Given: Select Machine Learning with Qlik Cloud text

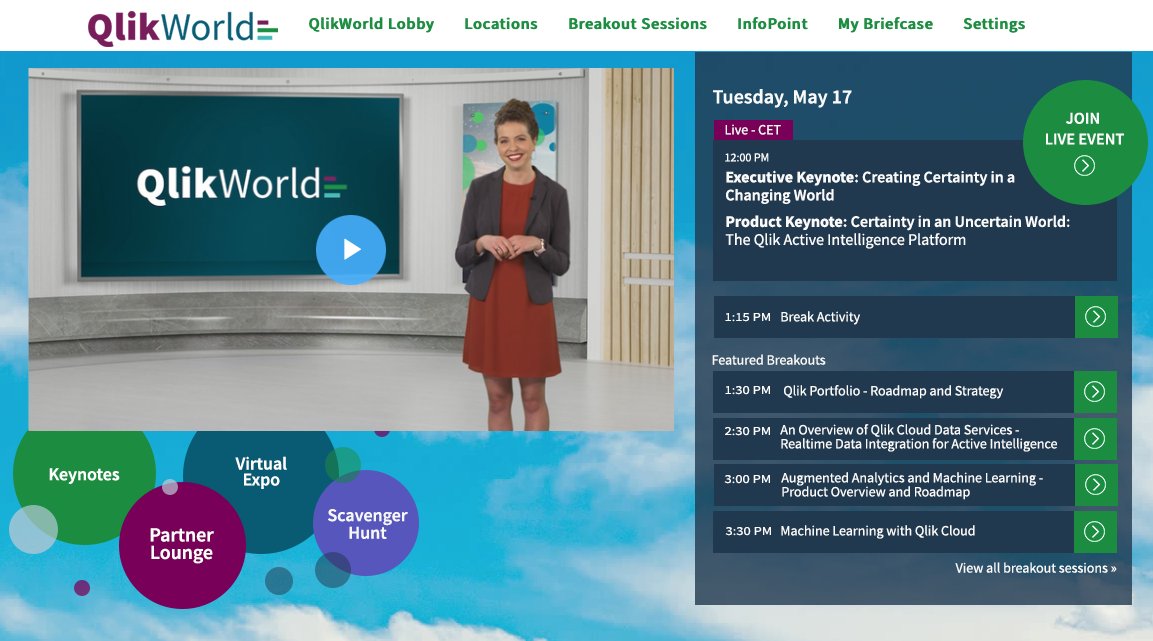Looking at the screenshot, I should click(877, 531).
